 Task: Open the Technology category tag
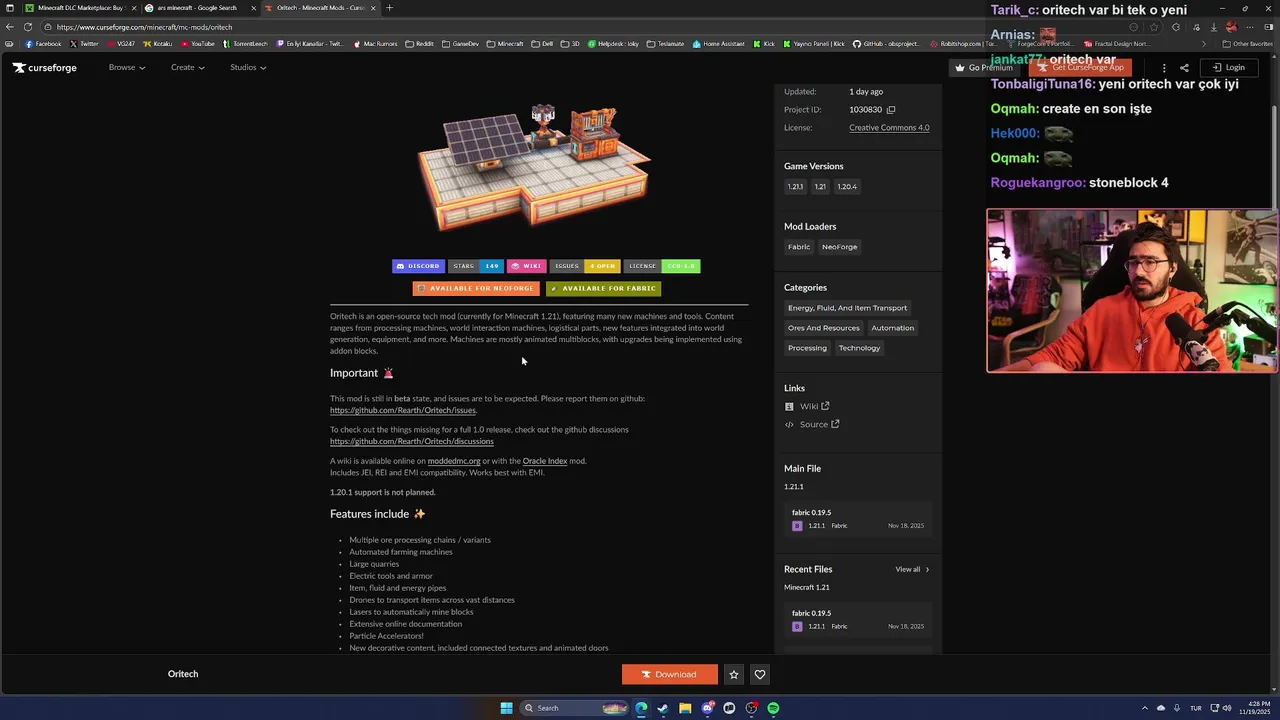(860, 348)
